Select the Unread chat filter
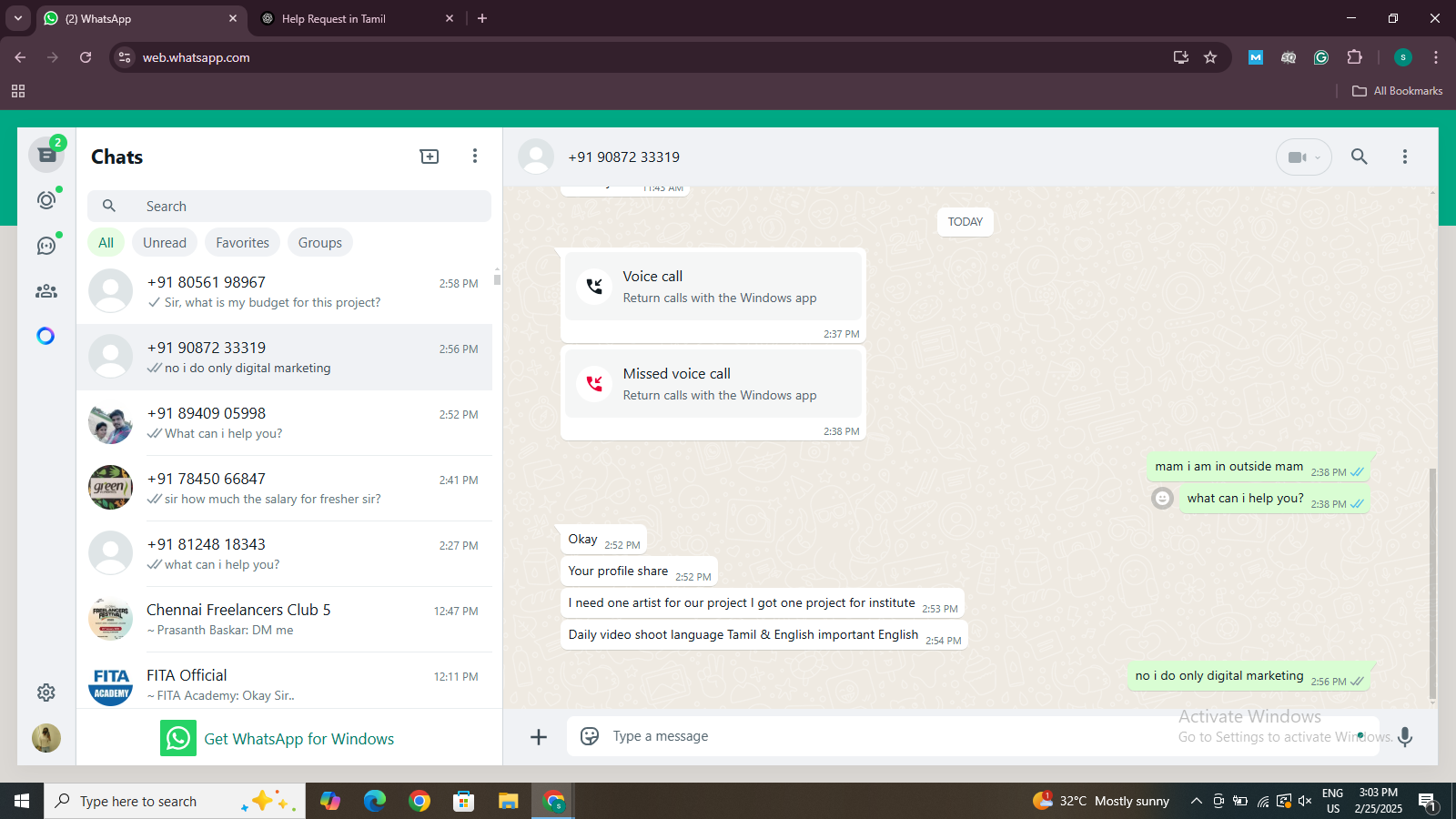 point(164,243)
